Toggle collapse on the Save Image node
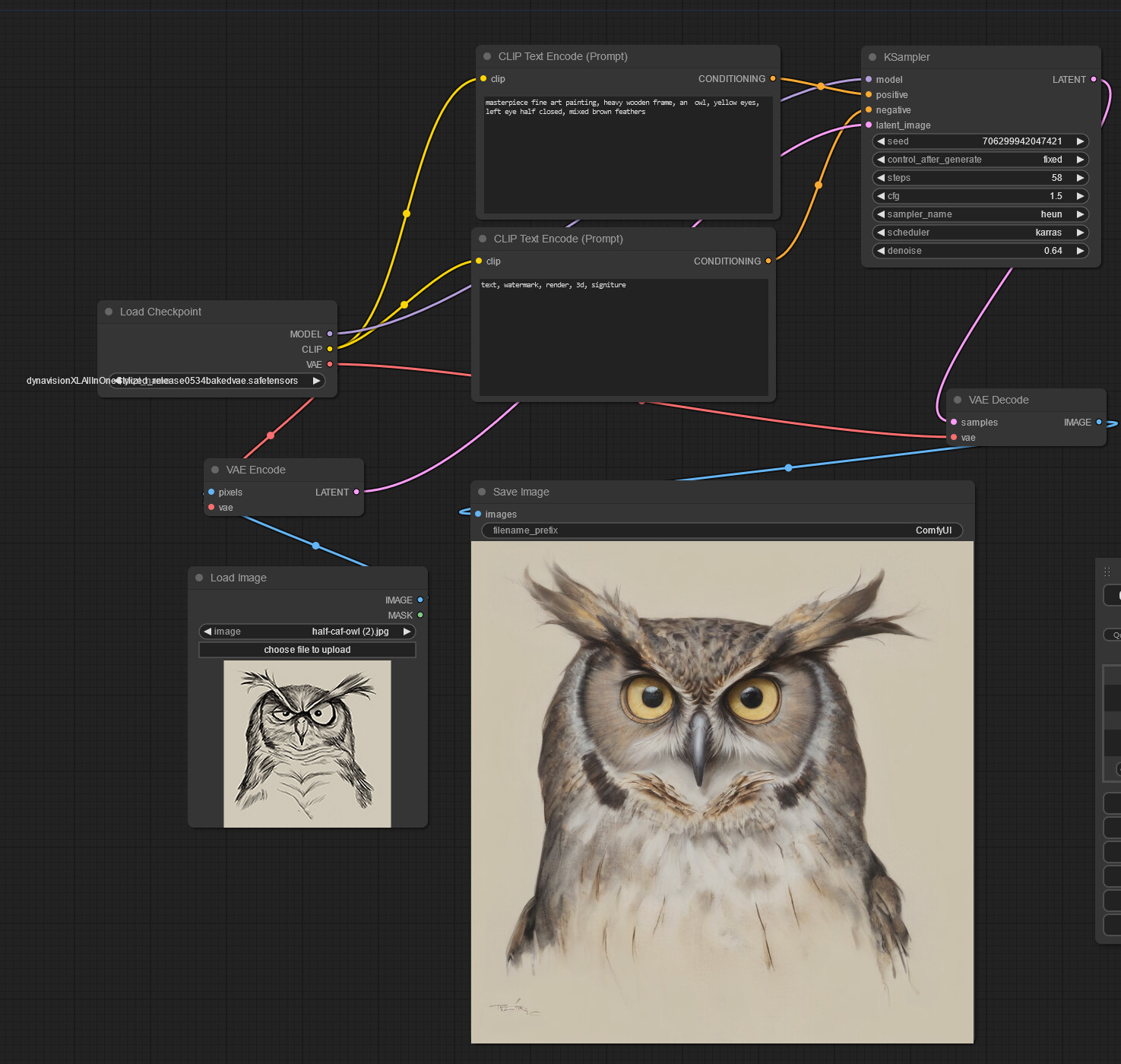Viewport: 1121px width, 1064px height. point(482,492)
